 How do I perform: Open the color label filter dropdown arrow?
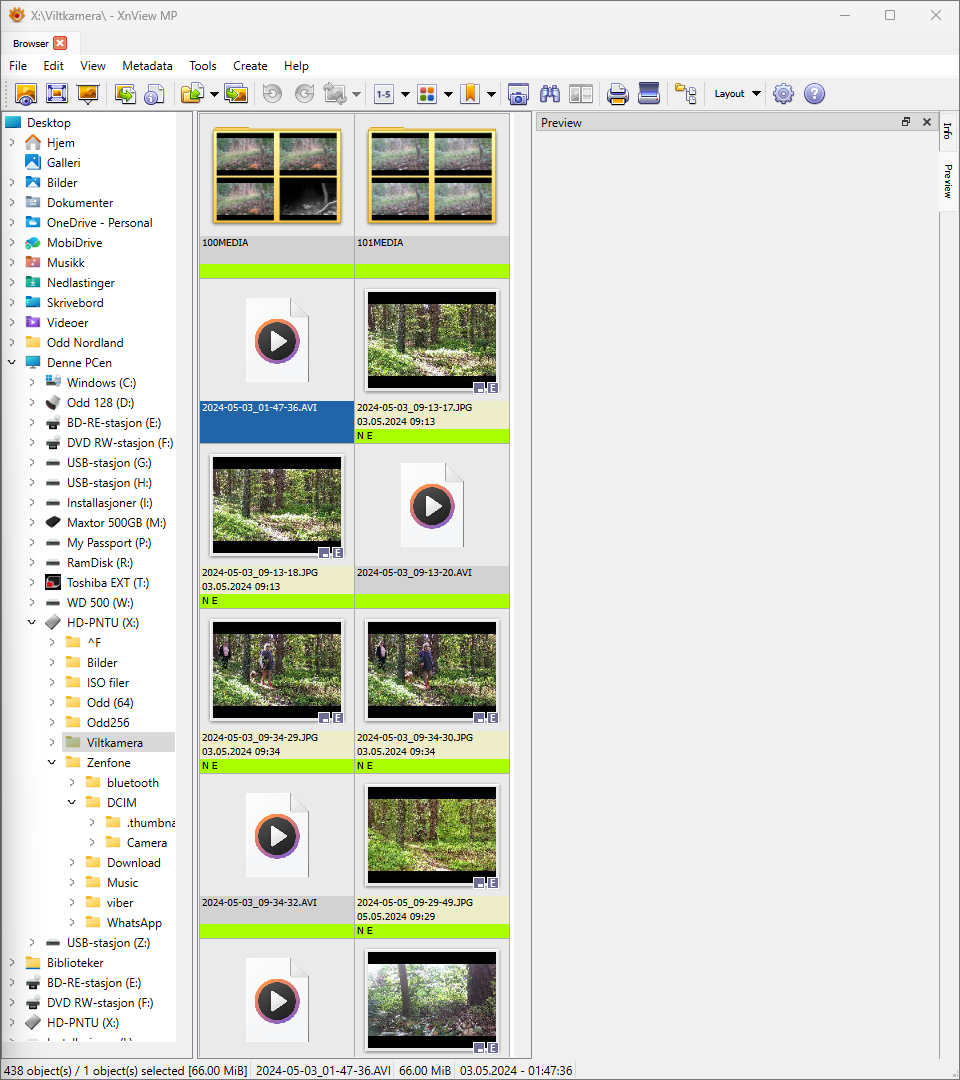448,94
